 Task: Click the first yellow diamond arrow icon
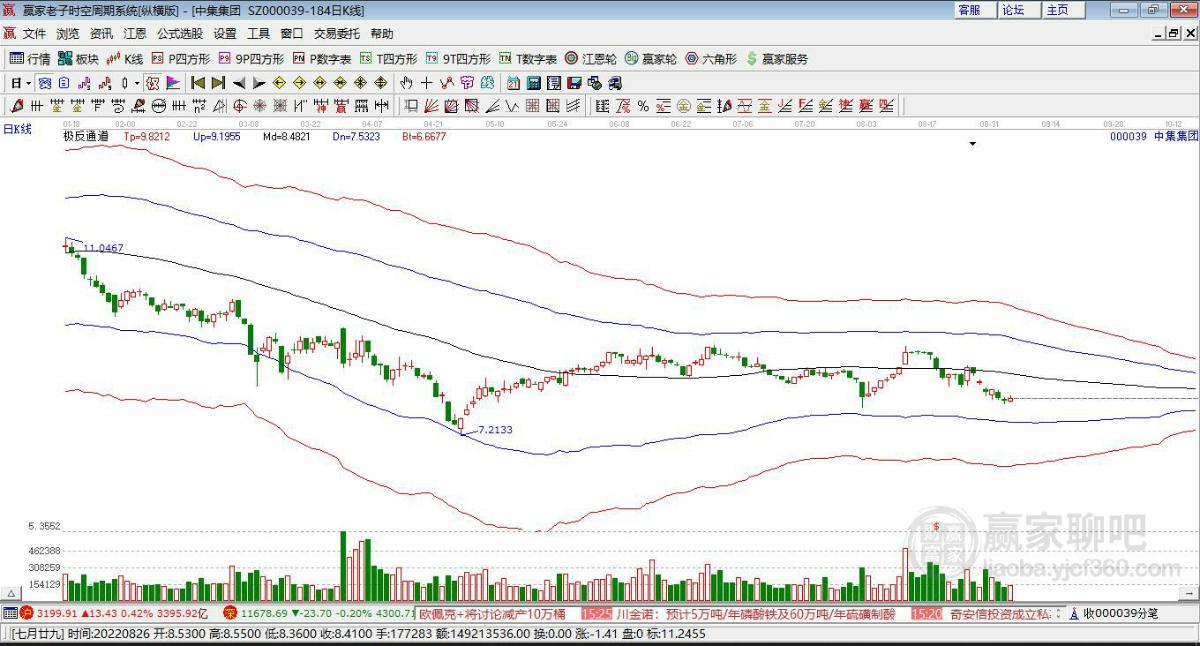tap(279, 82)
